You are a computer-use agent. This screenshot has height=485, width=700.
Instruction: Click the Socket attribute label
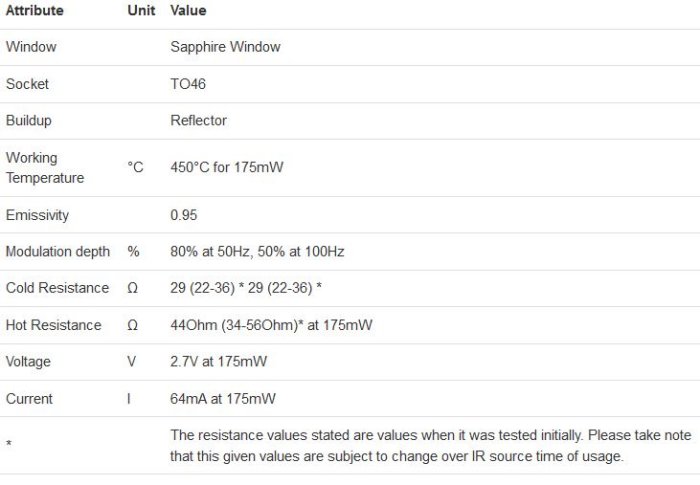tap(27, 84)
